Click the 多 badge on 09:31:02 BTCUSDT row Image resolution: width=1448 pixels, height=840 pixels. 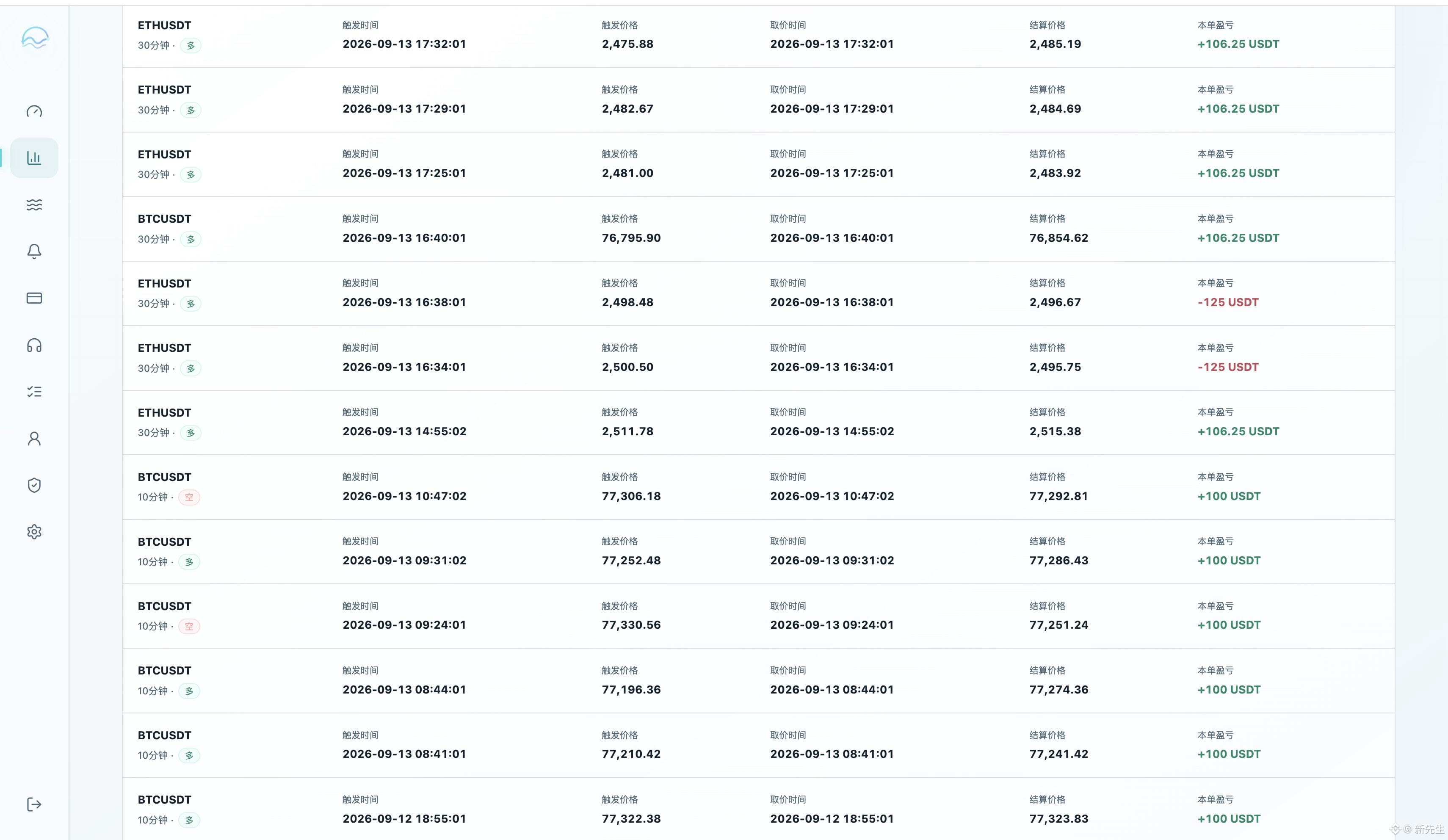pos(189,562)
